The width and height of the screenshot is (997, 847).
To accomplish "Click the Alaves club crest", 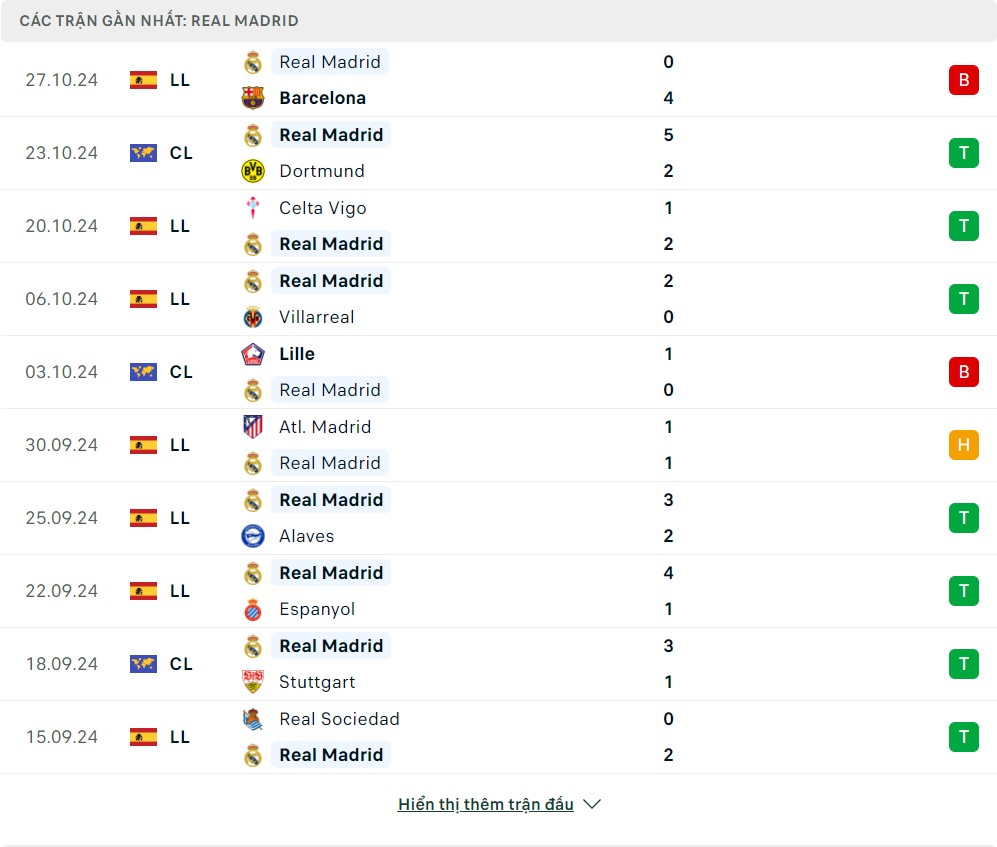I will point(253,536).
